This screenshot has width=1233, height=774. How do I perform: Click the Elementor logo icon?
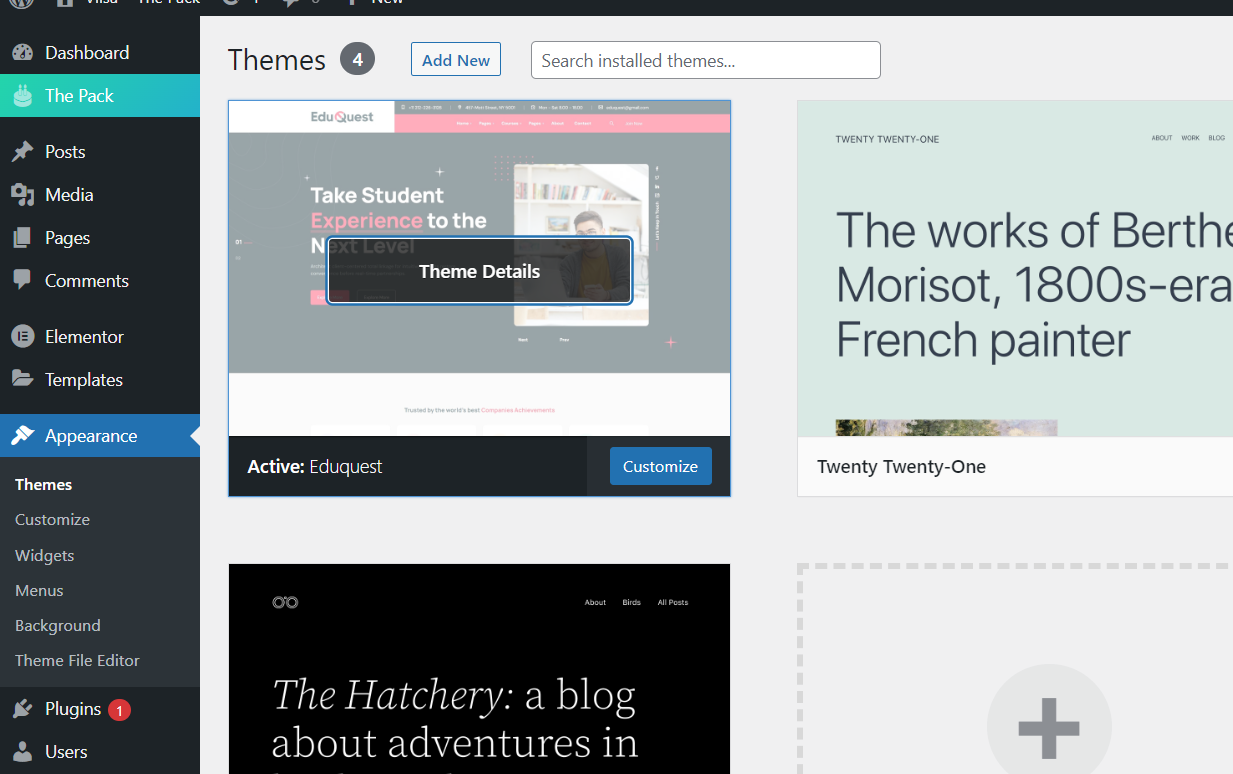point(22,337)
